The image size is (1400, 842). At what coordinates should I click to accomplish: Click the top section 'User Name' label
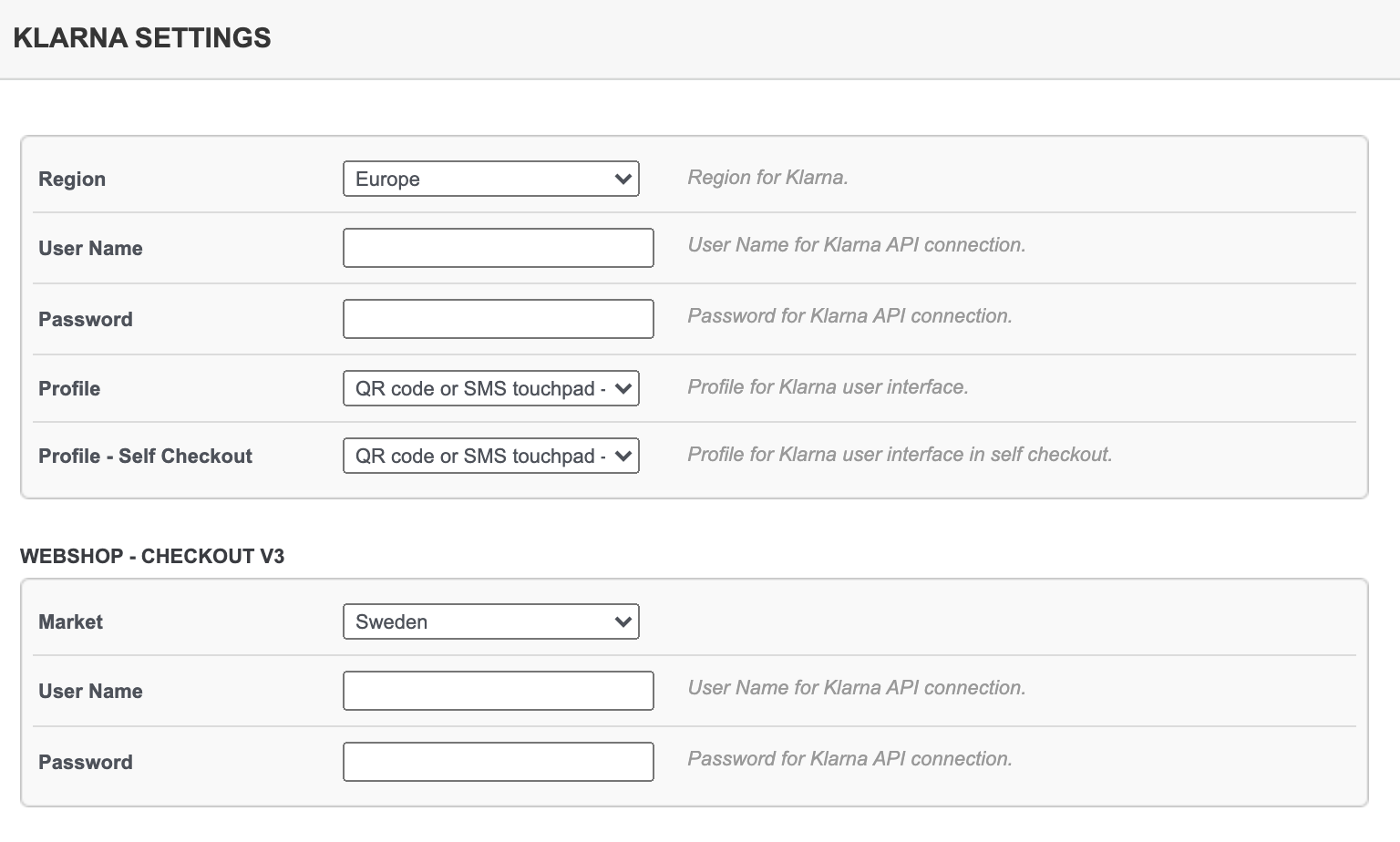pyautogui.click(x=90, y=248)
